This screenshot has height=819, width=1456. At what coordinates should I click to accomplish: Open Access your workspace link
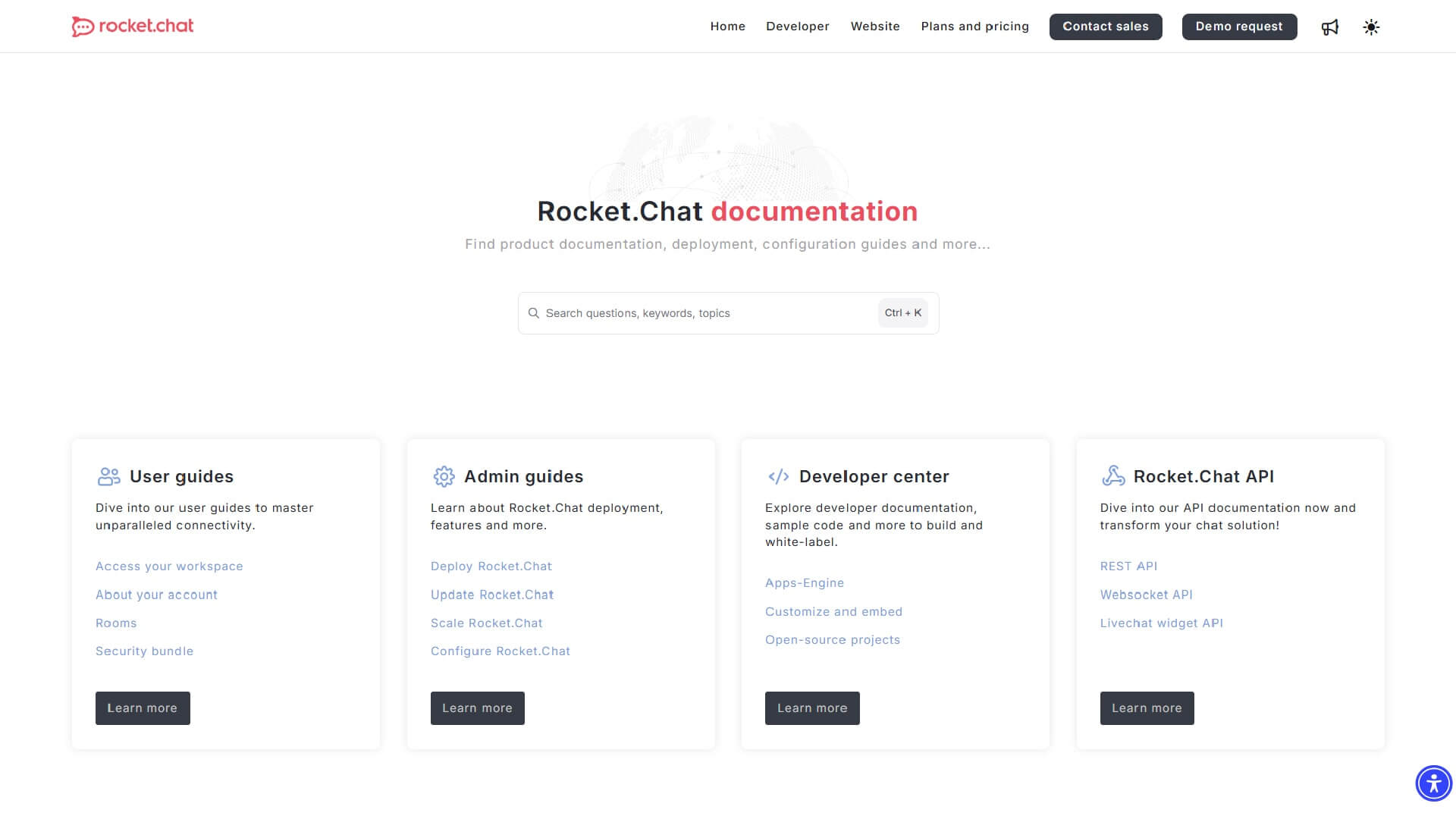169,566
